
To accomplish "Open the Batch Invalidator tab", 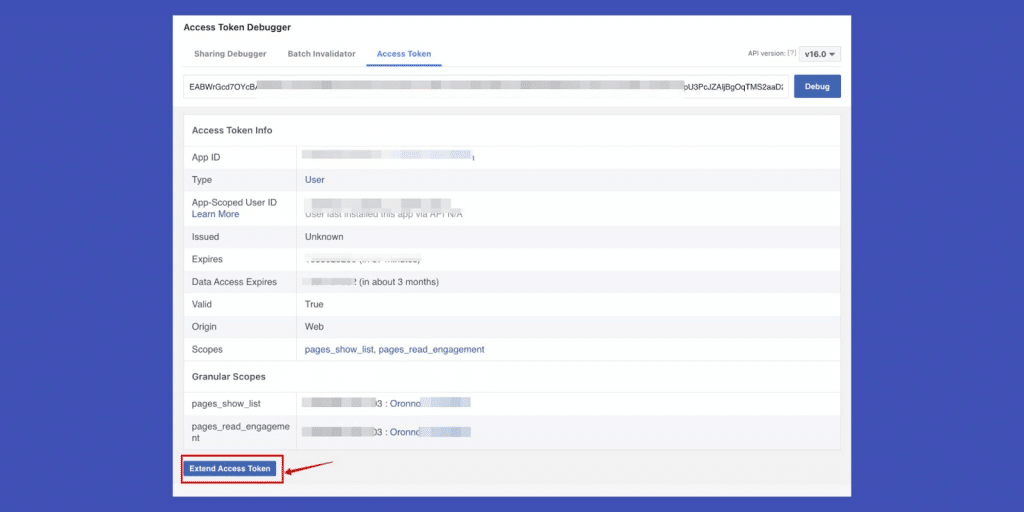I will click(x=321, y=54).
